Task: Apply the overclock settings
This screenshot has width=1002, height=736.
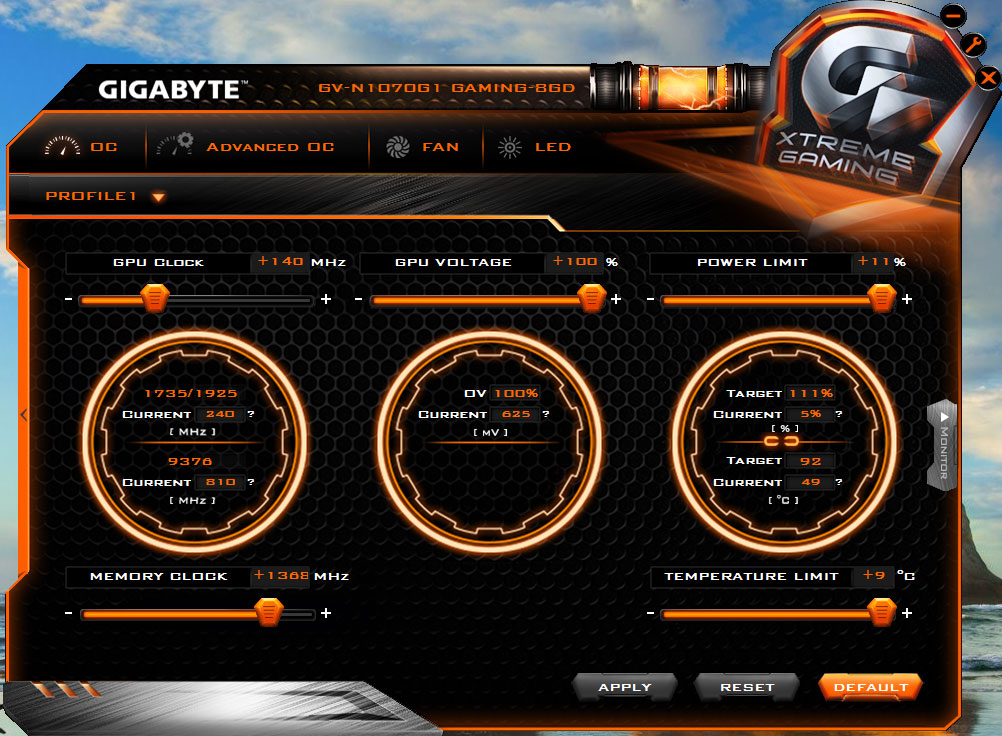Action: (x=624, y=687)
